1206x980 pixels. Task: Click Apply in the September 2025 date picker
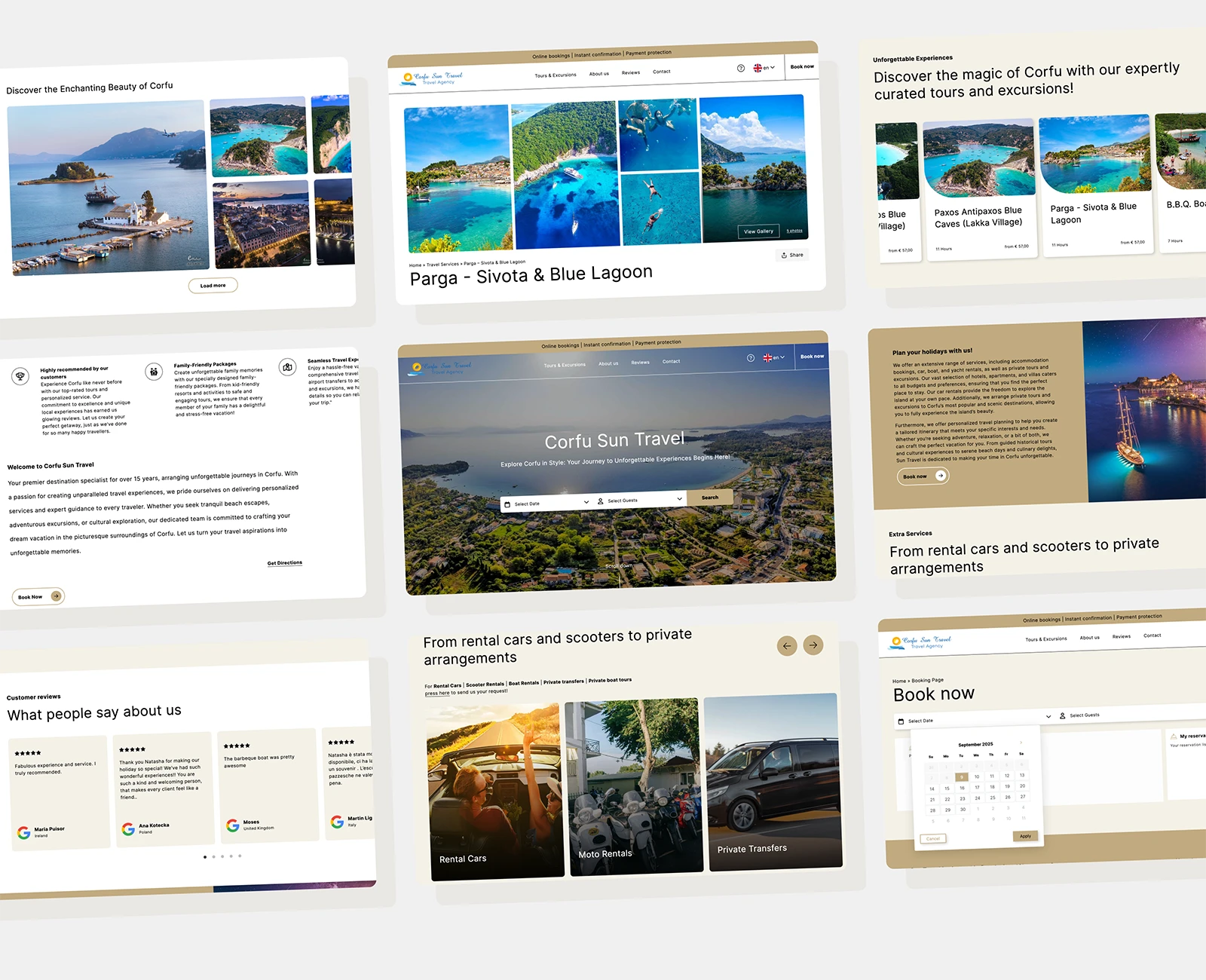[x=1025, y=836]
